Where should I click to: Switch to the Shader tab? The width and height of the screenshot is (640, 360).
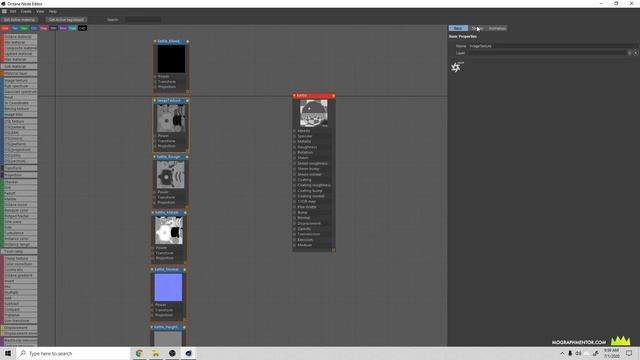click(x=477, y=28)
